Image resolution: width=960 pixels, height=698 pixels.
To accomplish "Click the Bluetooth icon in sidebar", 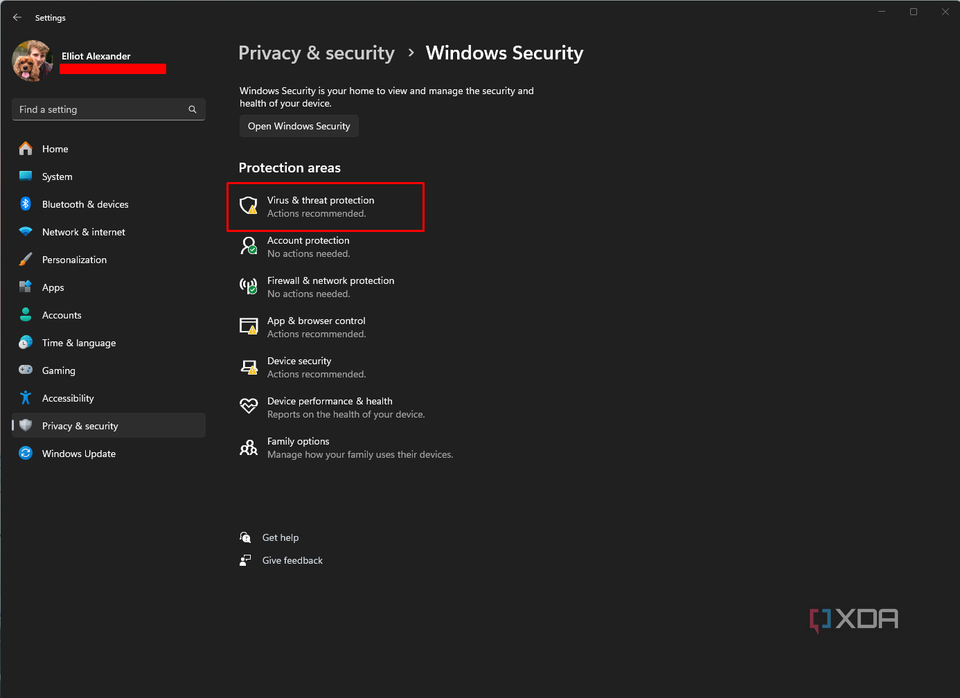I will (x=26, y=204).
